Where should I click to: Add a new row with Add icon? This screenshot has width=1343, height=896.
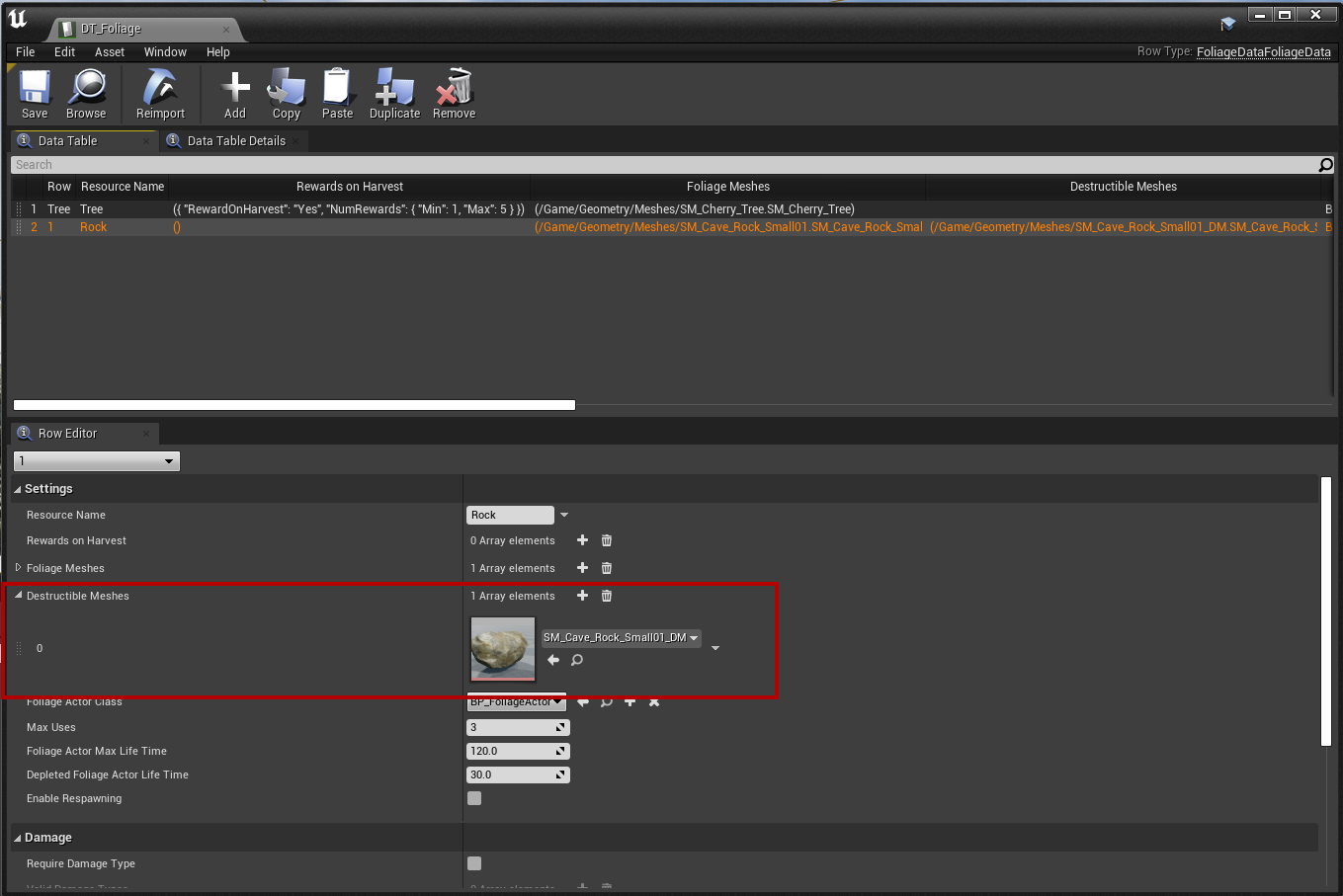235,94
